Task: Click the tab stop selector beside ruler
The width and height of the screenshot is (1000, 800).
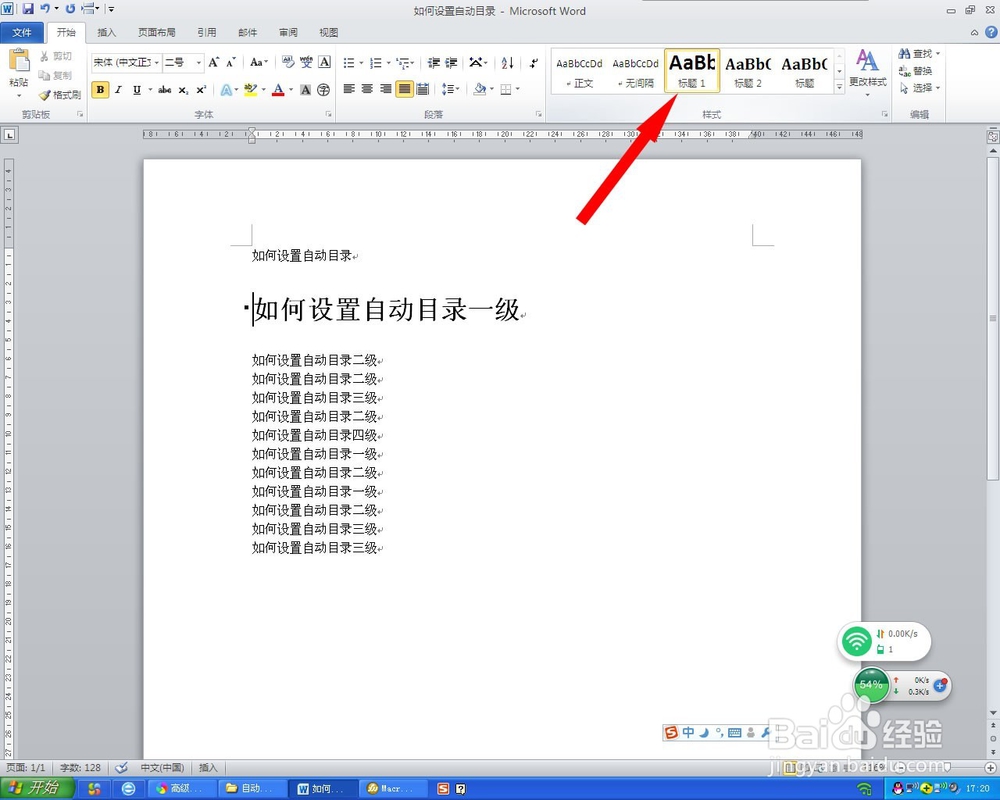Action: (10, 135)
